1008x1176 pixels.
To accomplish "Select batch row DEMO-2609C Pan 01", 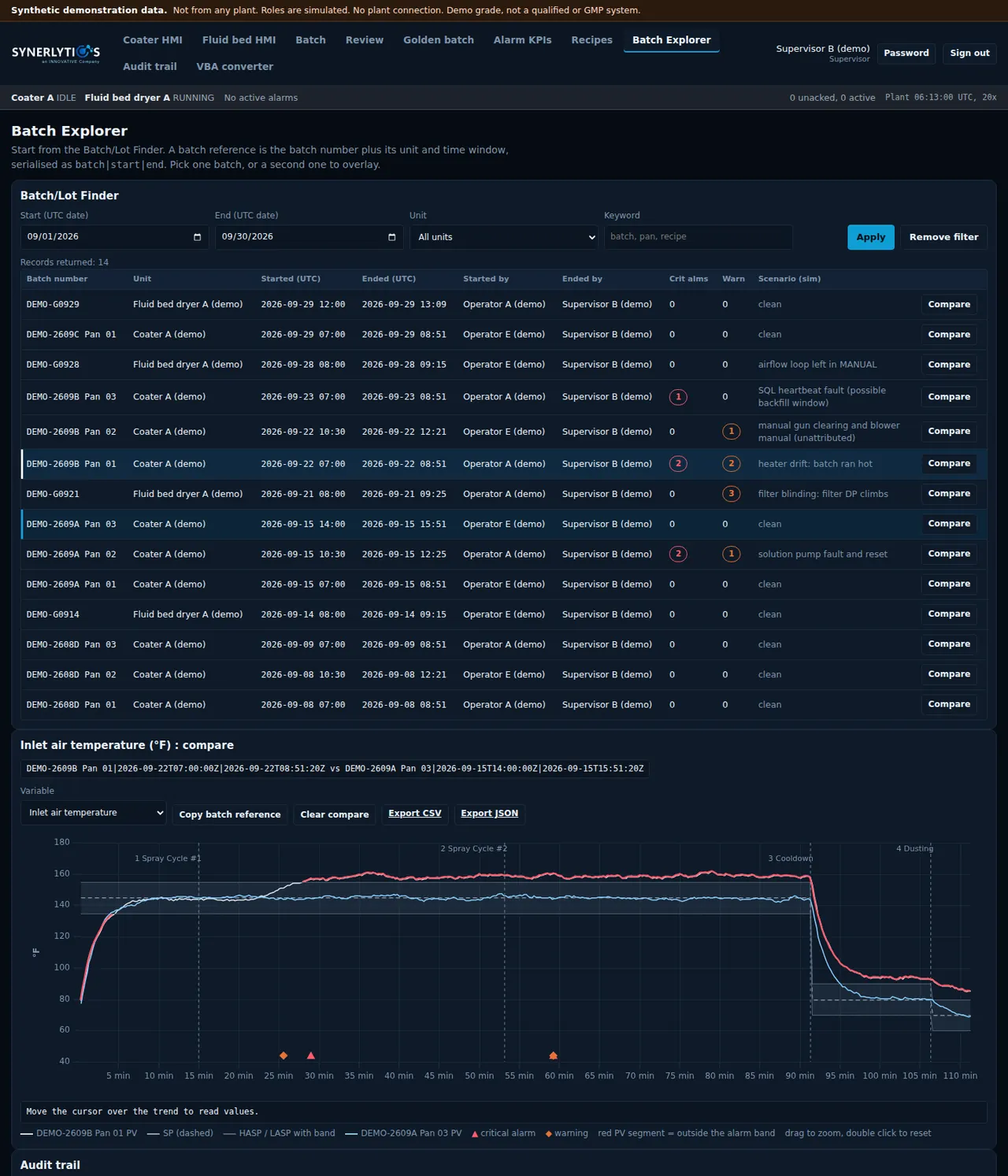I will (503, 335).
